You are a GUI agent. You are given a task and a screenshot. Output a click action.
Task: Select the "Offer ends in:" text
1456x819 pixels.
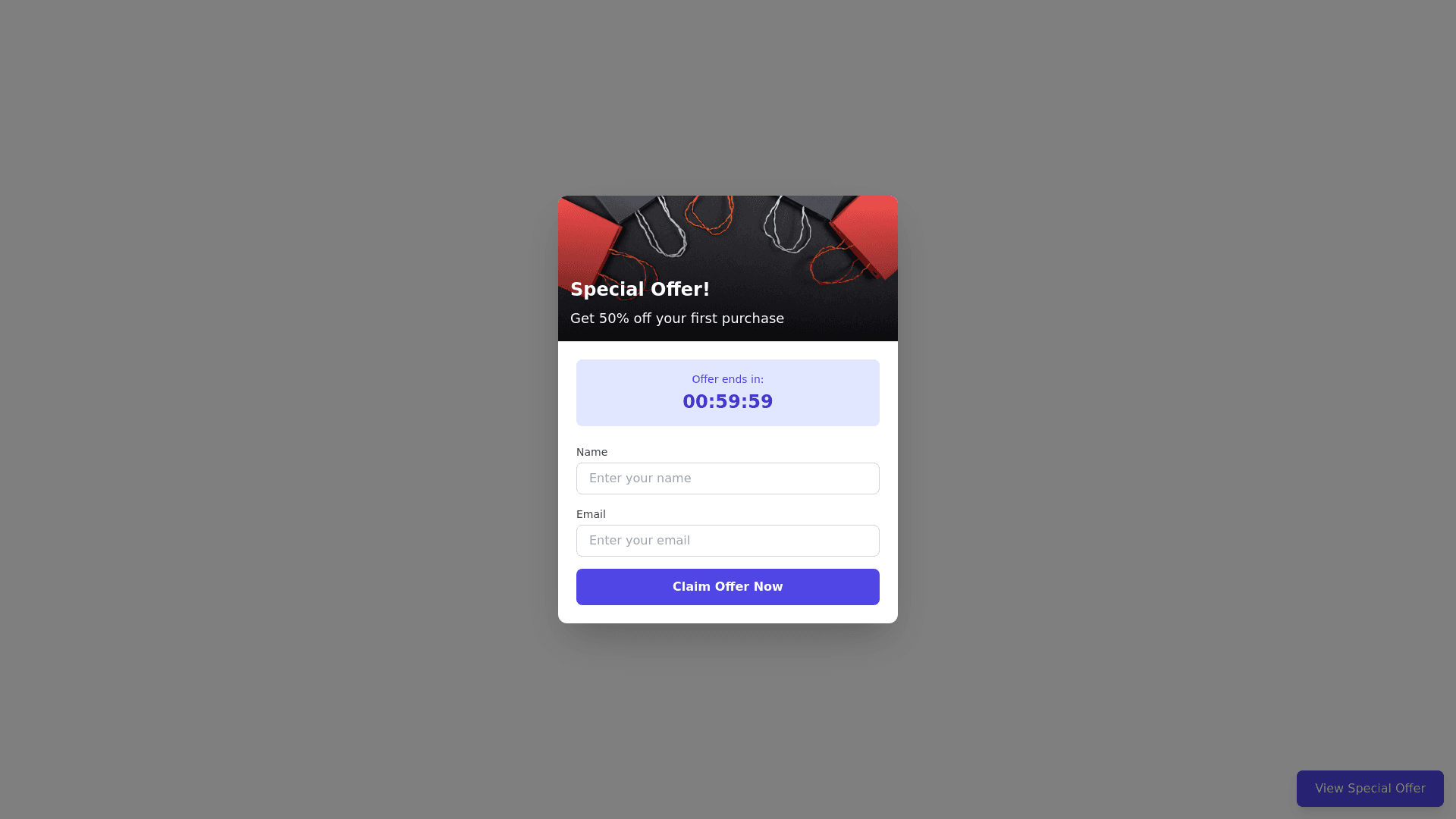[x=728, y=379]
